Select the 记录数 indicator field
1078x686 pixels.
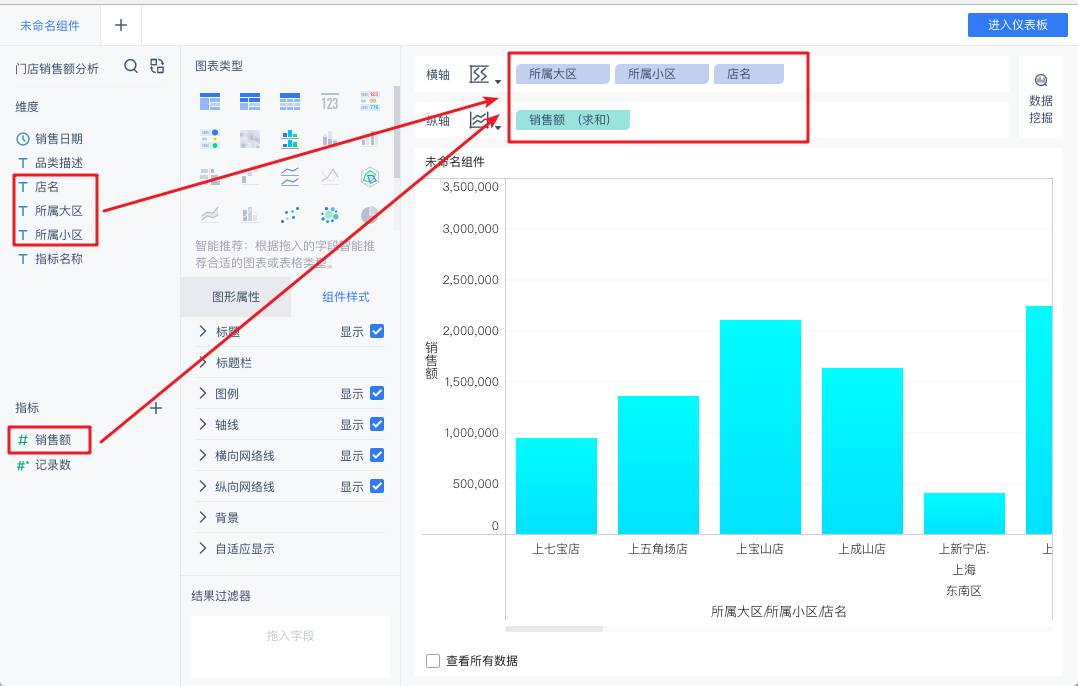click(x=53, y=465)
